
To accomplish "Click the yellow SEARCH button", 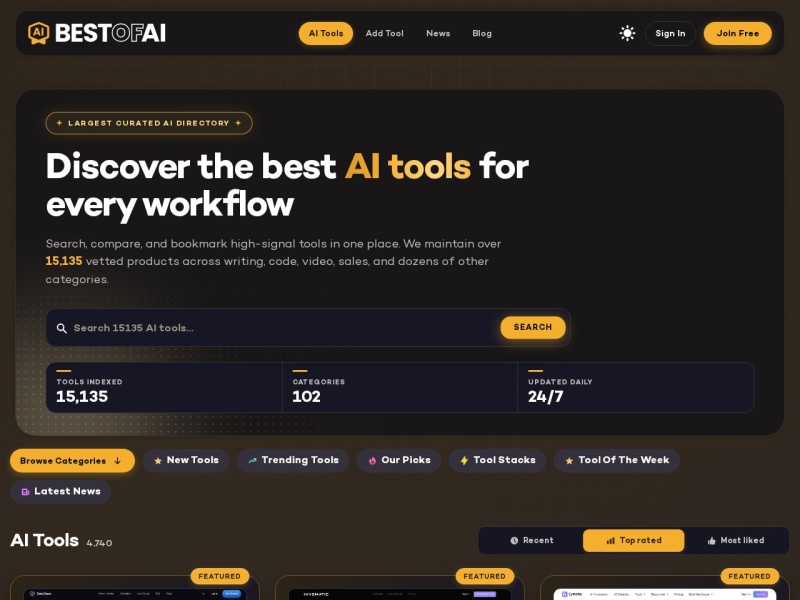I will point(533,327).
